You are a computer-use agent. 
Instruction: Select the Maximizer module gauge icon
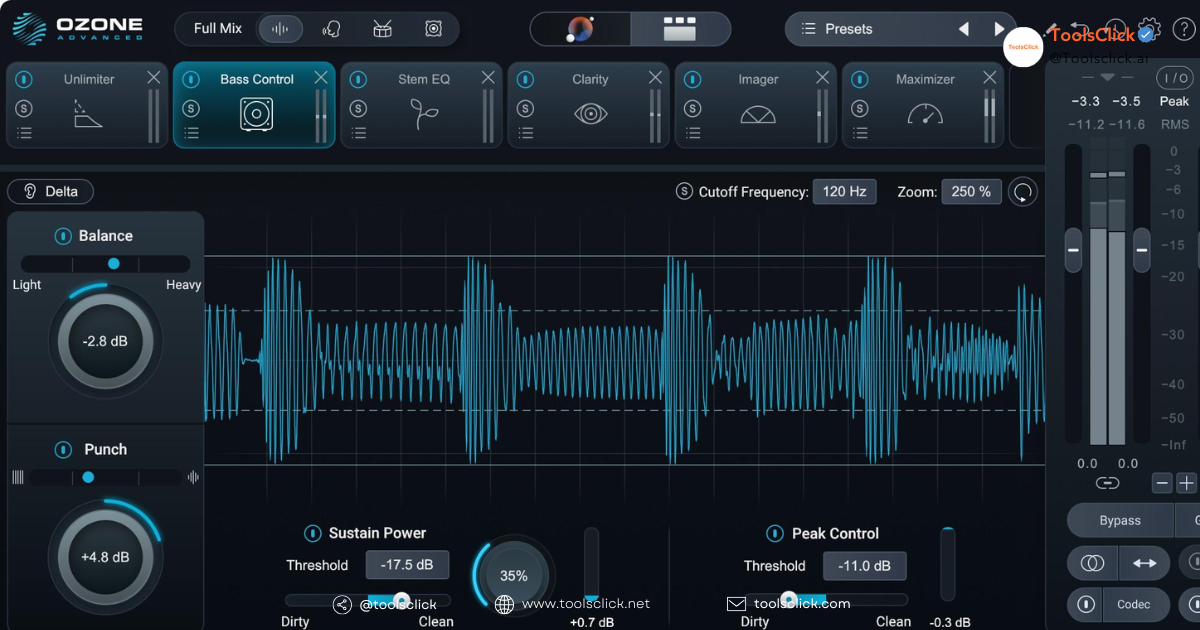coord(925,114)
